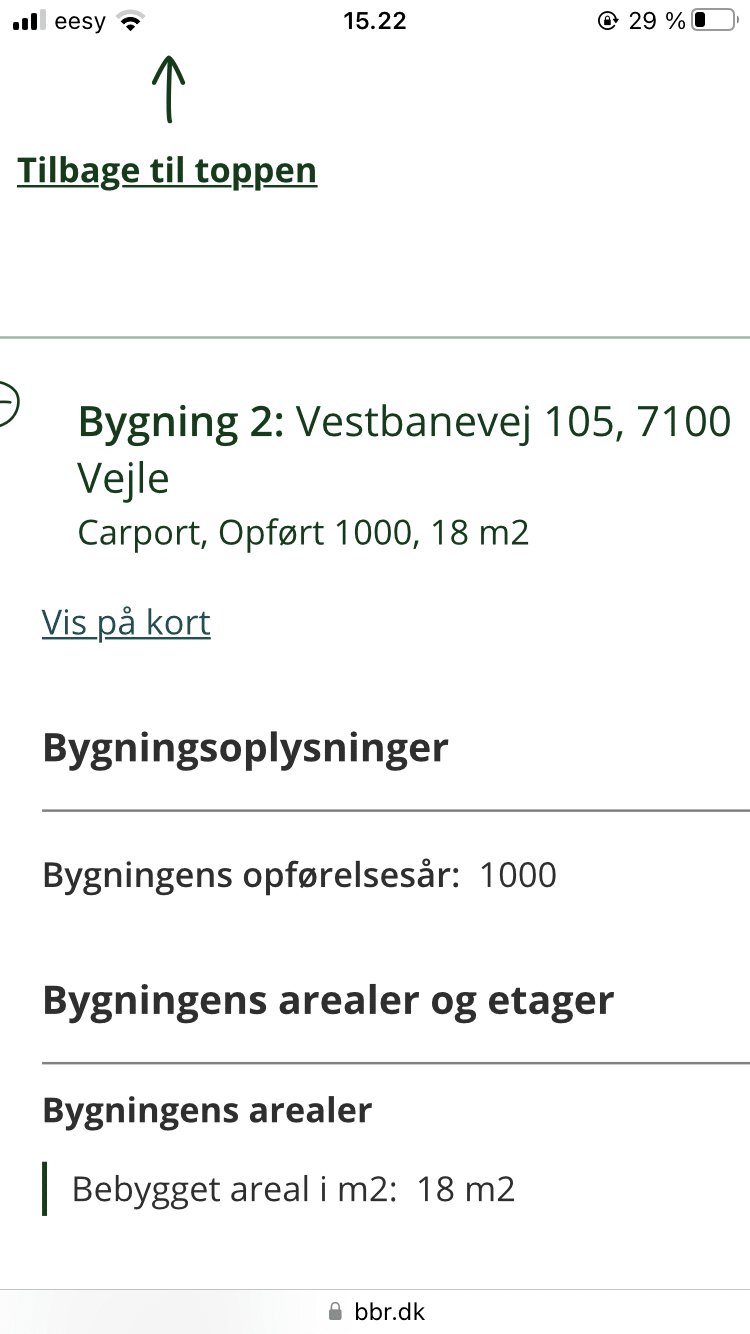Tap the eesy carrier label
Image resolution: width=750 pixels, height=1334 pixels.
(x=80, y=21)
